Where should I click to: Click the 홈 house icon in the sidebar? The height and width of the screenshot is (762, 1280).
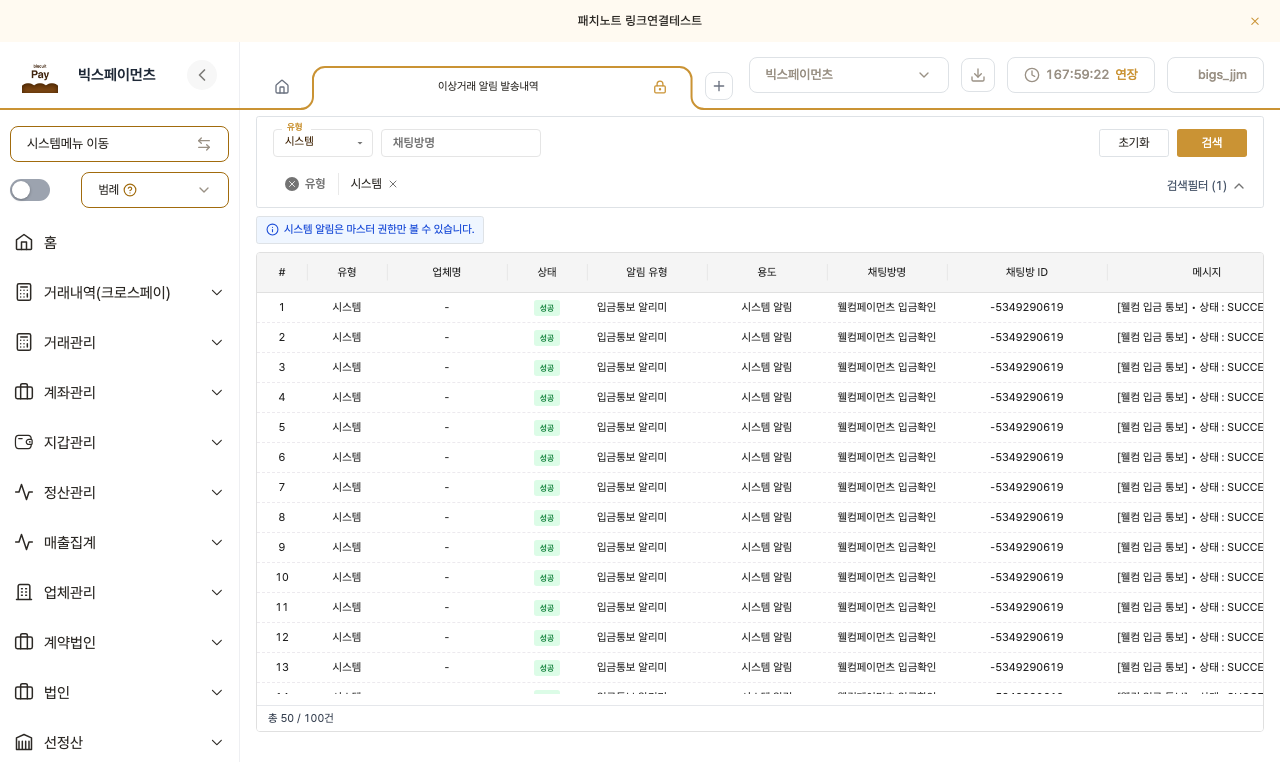[x=24, y=242]
